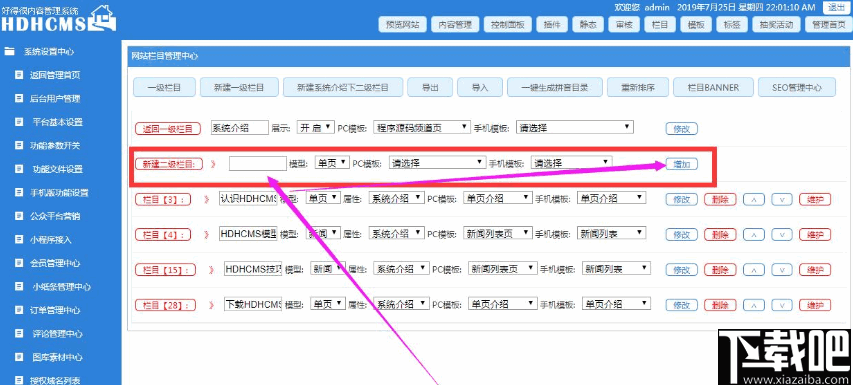Open 内容管理 in the top navigation
Screen dimensions: 853x385
click(x=455, y=24)
